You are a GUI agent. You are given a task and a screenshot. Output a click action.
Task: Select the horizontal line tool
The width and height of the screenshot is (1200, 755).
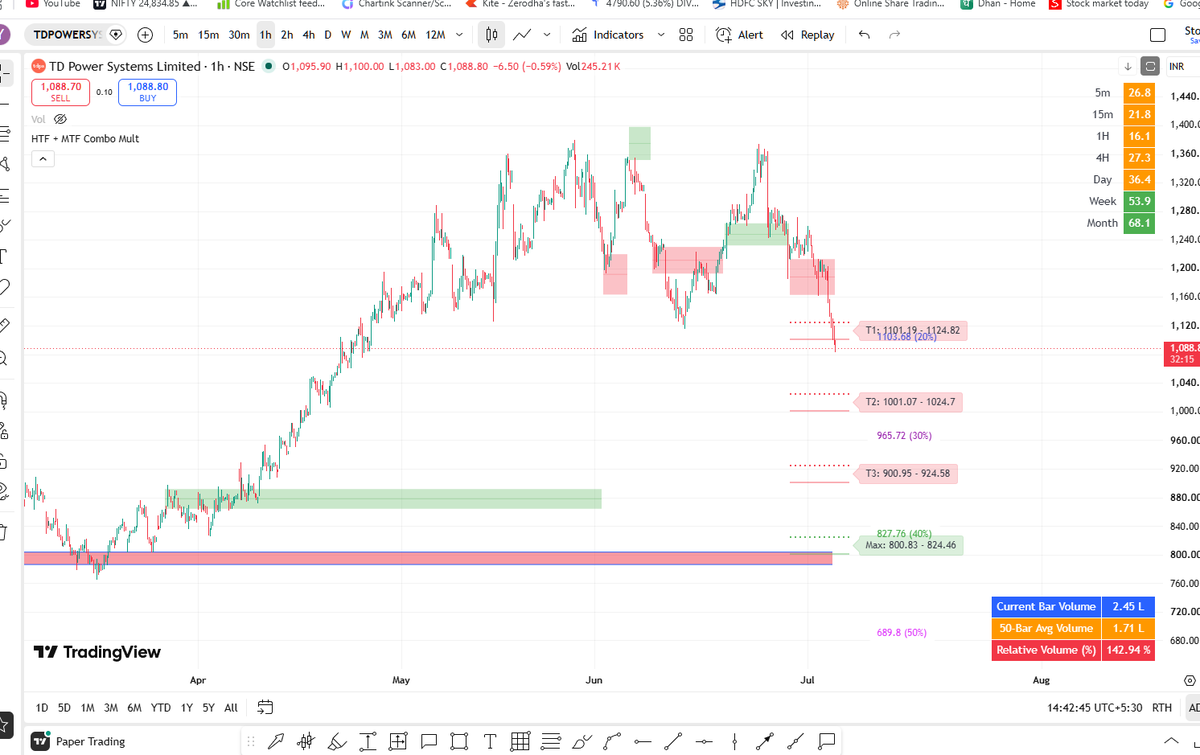704,741
